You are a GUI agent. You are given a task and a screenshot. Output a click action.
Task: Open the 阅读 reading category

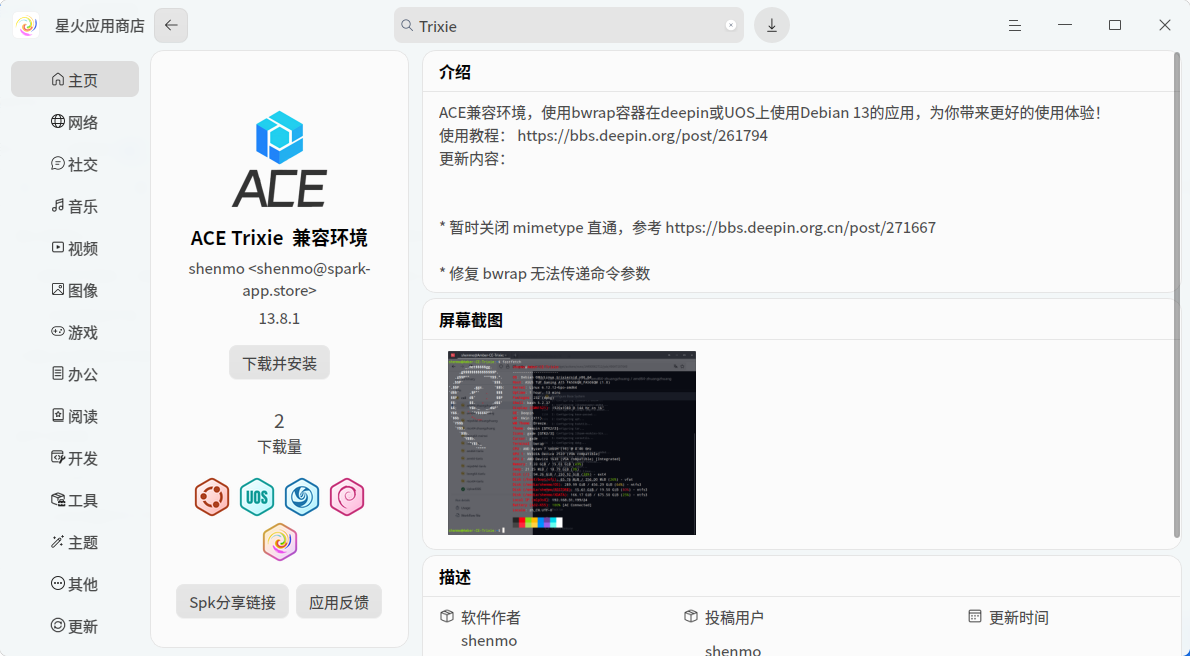74,416
